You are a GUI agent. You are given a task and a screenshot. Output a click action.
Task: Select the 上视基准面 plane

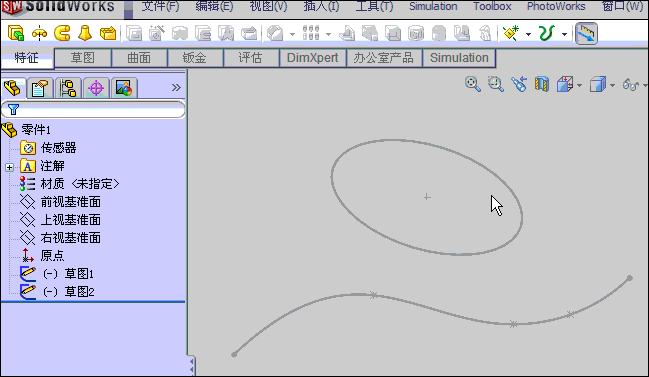pyautogui.click(x=71, y=220)
